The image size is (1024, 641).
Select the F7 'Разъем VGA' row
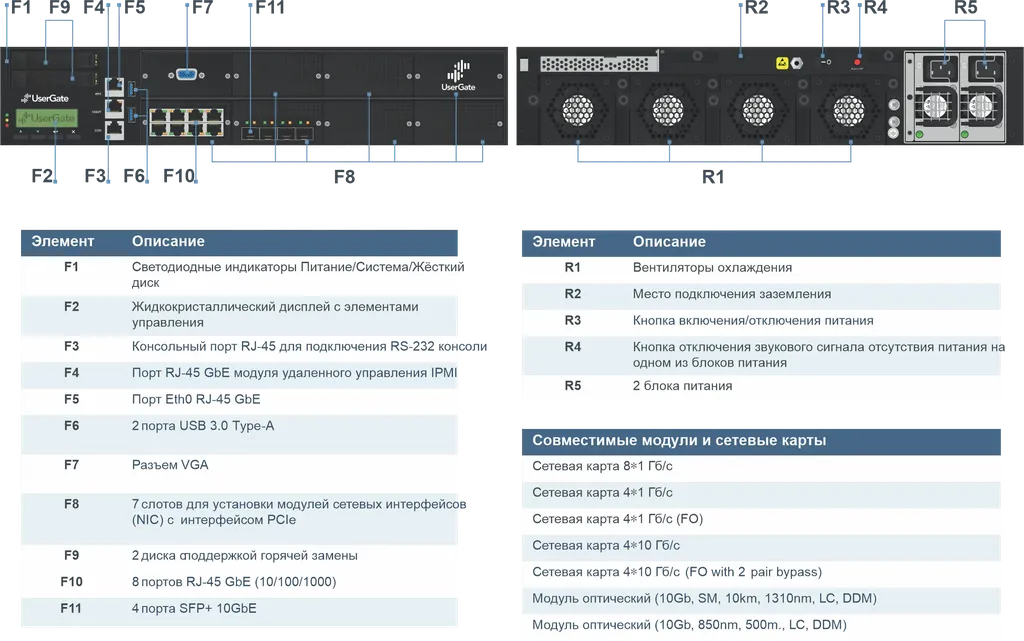tap(240, 466)
